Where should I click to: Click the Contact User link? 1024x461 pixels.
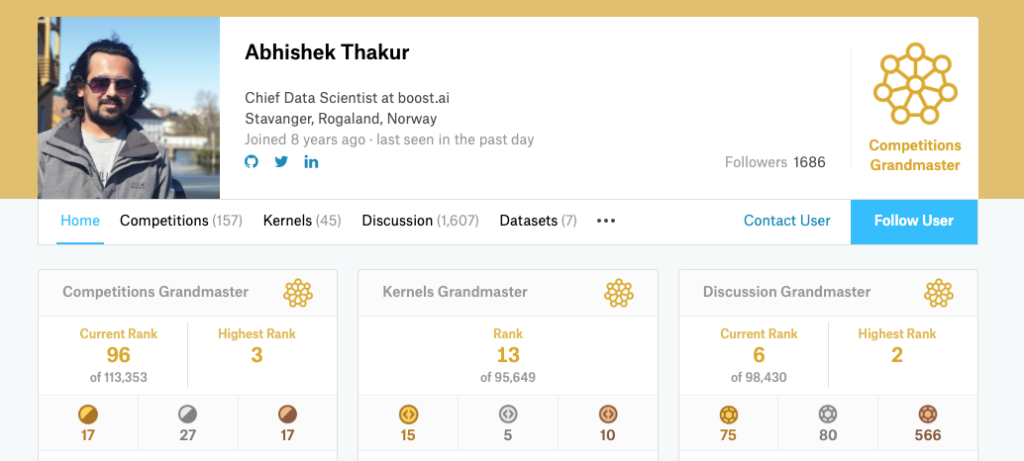click(787, 221)
